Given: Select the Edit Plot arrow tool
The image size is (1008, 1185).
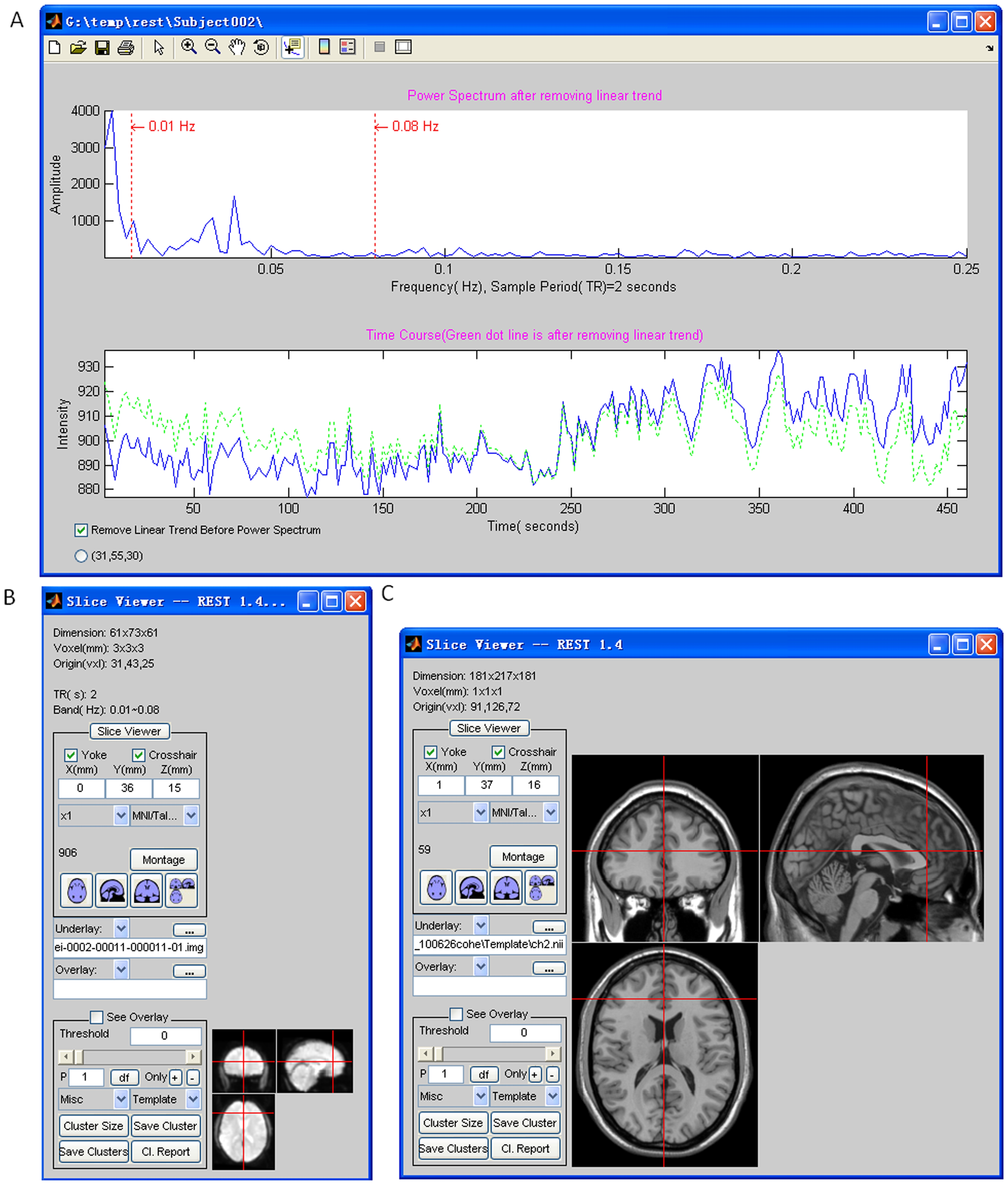Looking at the screenshot, I should 159,47.
